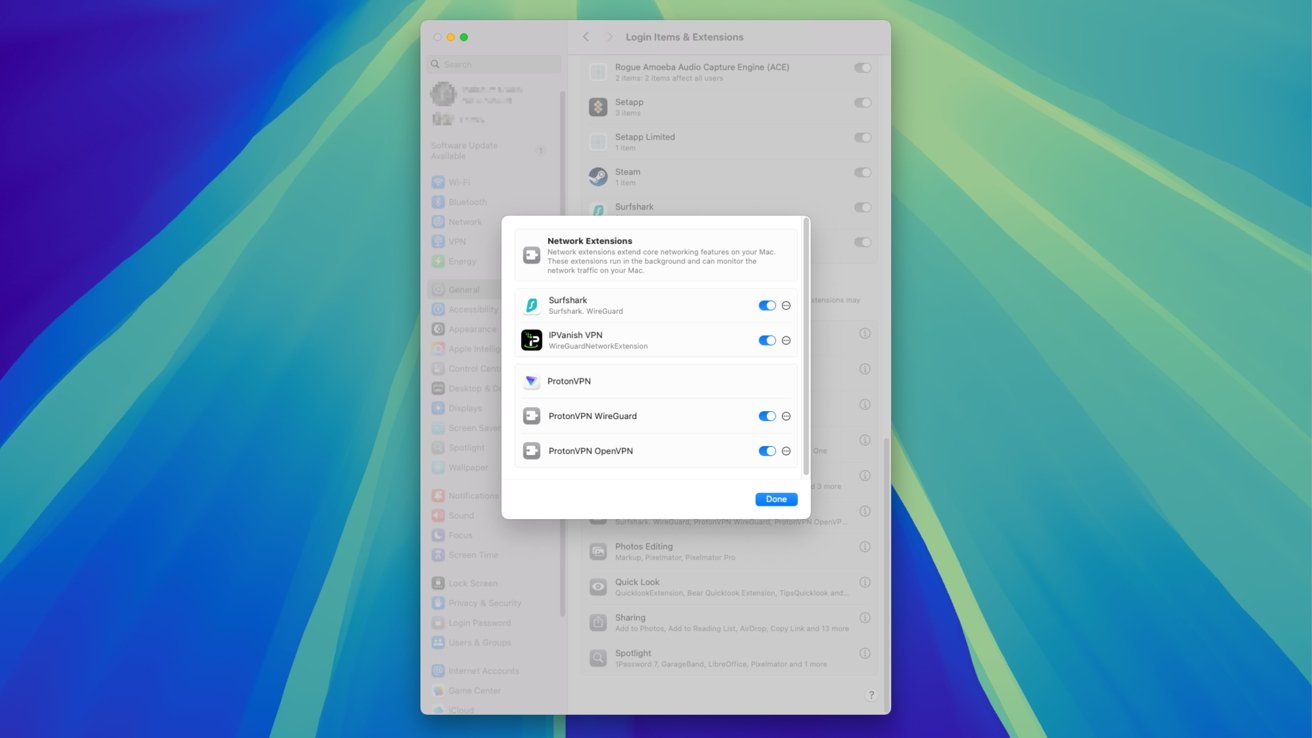Show info for the Quick Look extensions

865,582
